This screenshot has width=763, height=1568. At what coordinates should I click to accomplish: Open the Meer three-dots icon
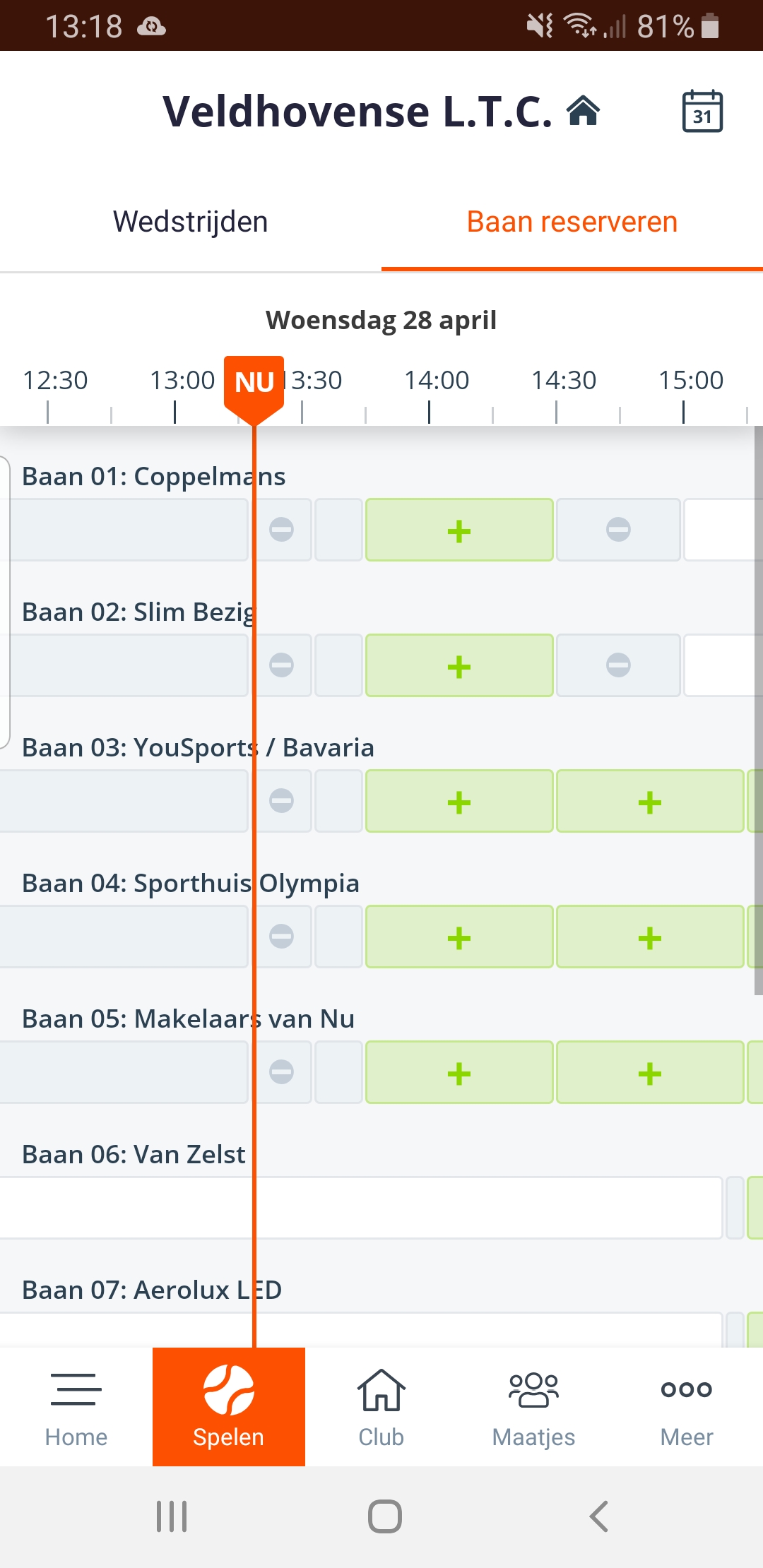pos(687,1389)
